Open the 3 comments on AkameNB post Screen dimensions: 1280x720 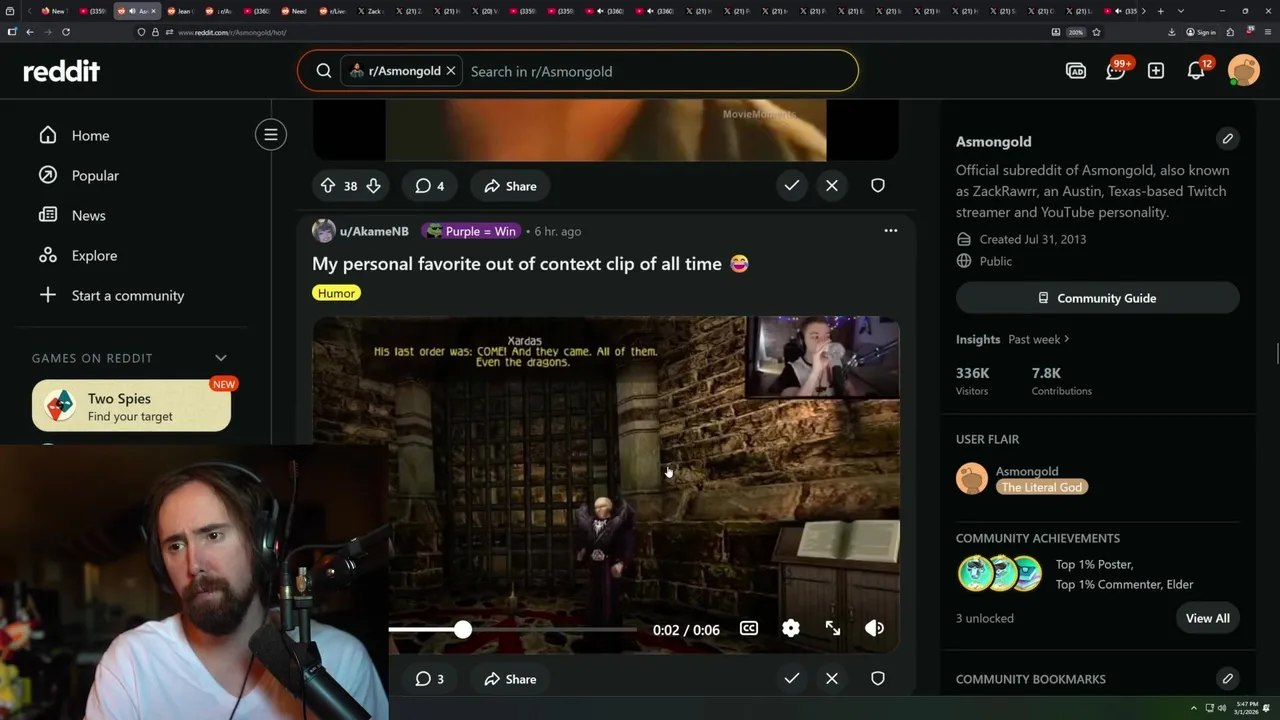point(430,679)
